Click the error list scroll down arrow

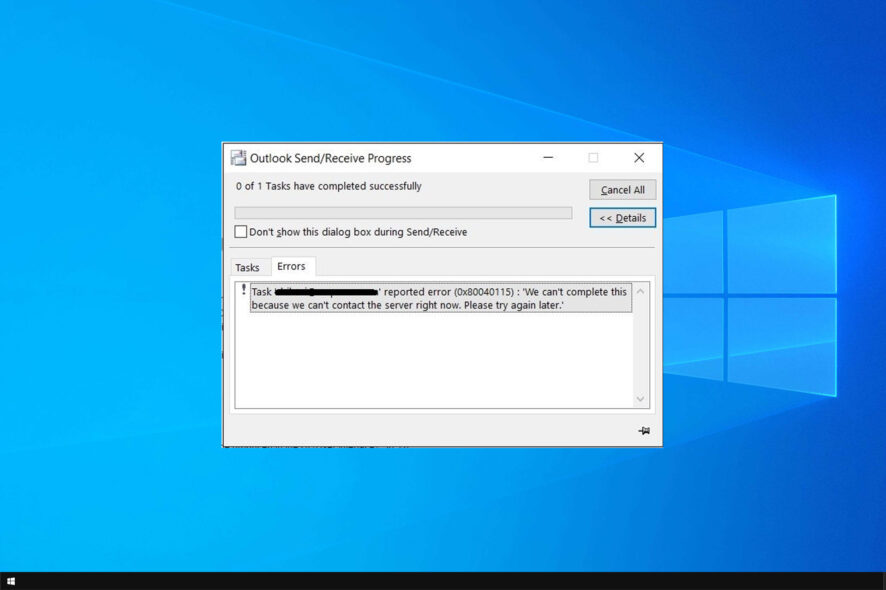click(x=640, y=399)
